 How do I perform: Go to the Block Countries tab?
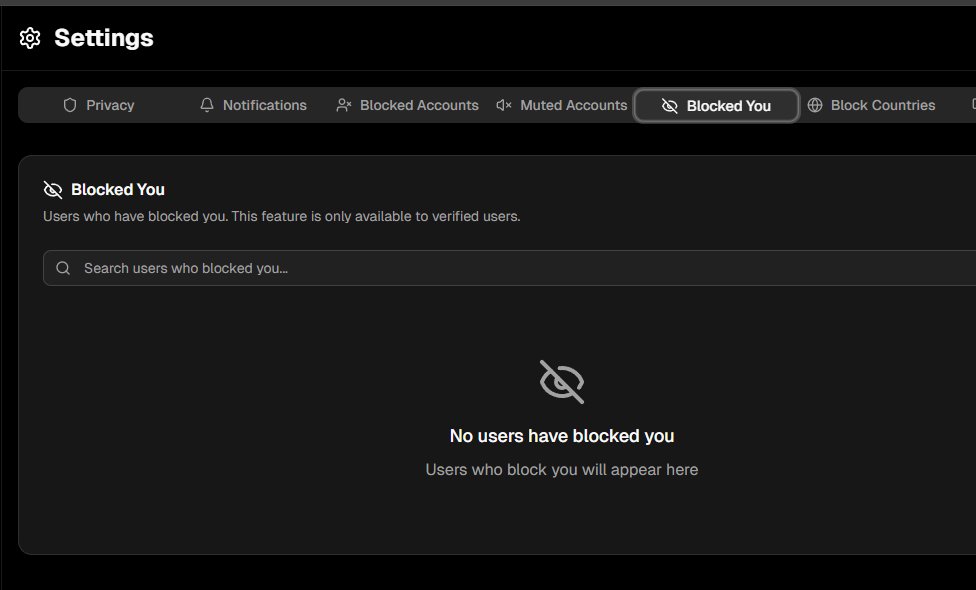tap(871, 105)
